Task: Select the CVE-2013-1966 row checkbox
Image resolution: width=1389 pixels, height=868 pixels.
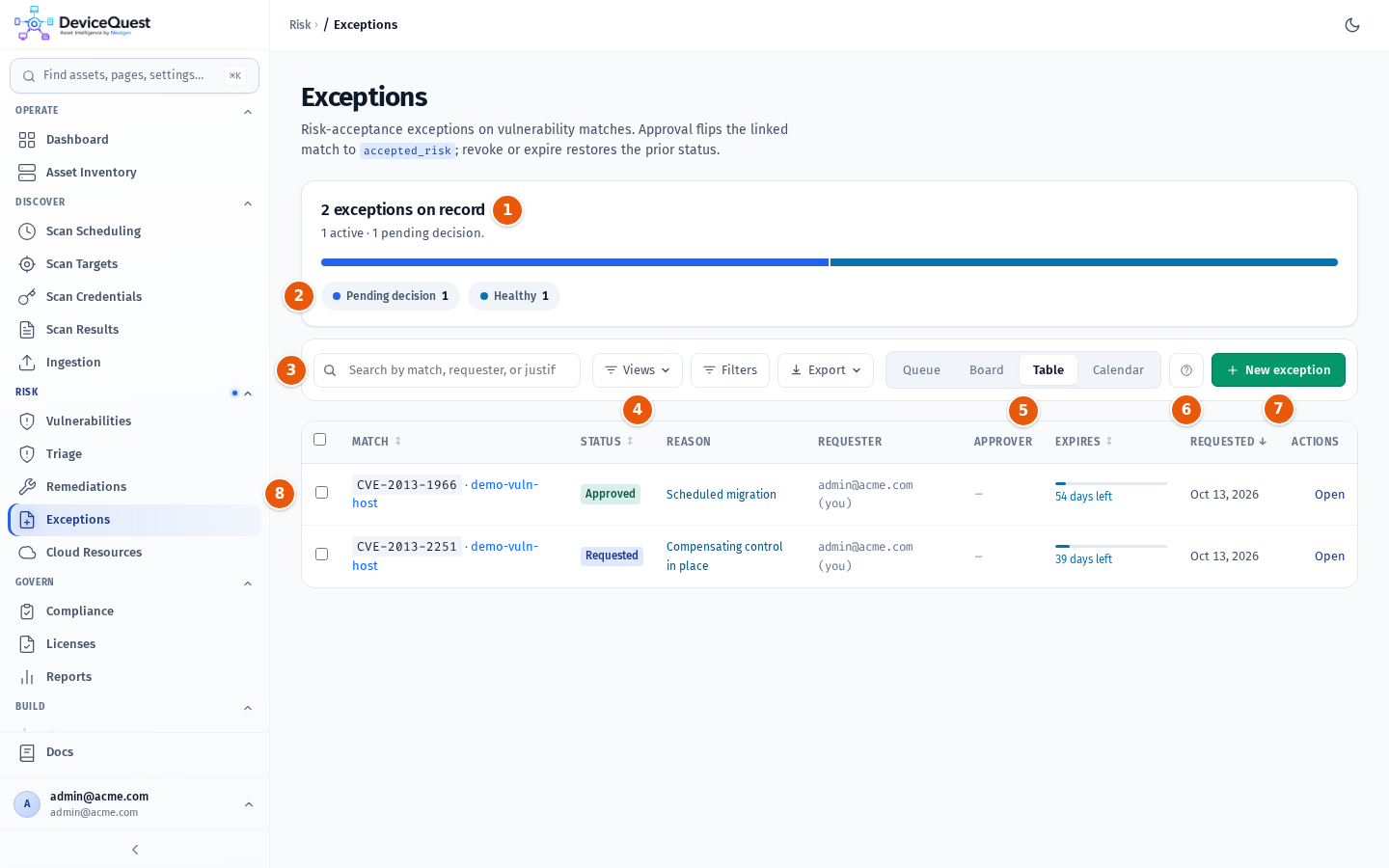Action: [322, 493]
